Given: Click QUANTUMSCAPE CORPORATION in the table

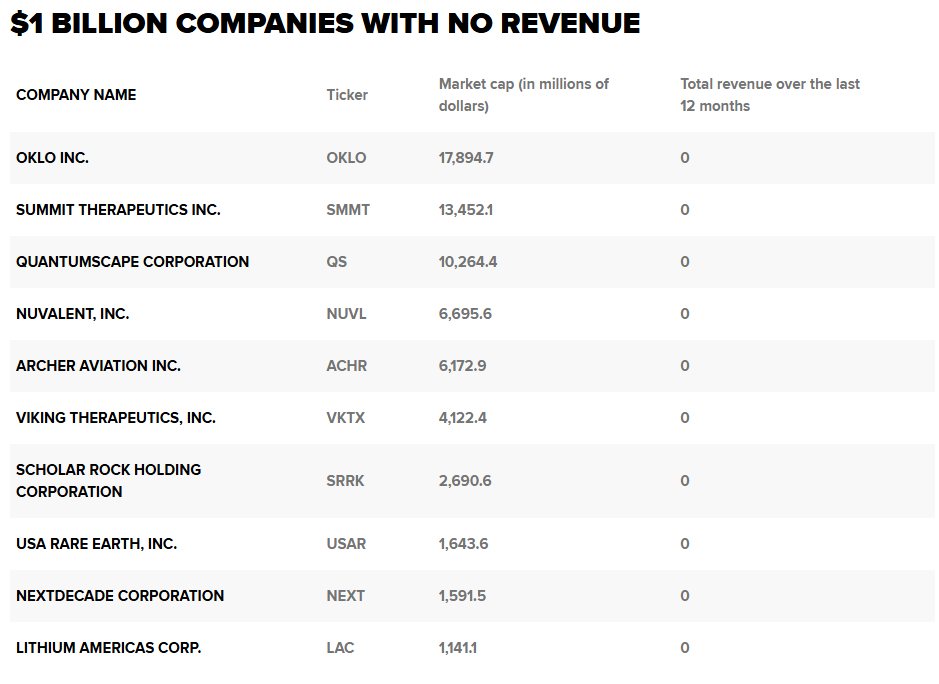Looking at the screenshot, I should 132,262.
